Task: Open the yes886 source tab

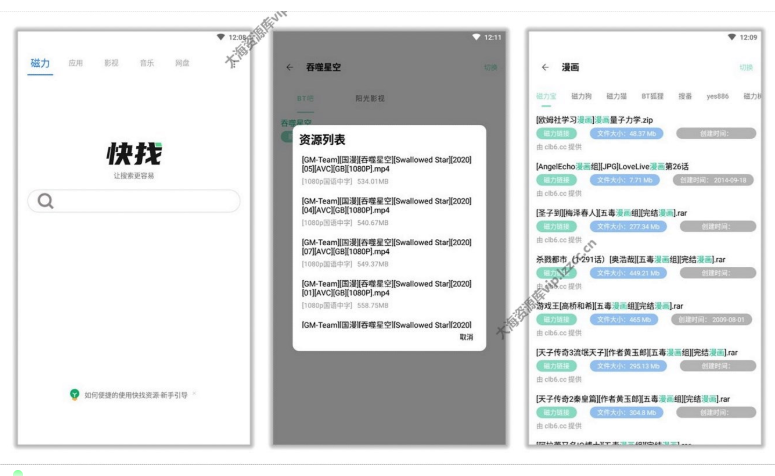Action: (717, 97)
